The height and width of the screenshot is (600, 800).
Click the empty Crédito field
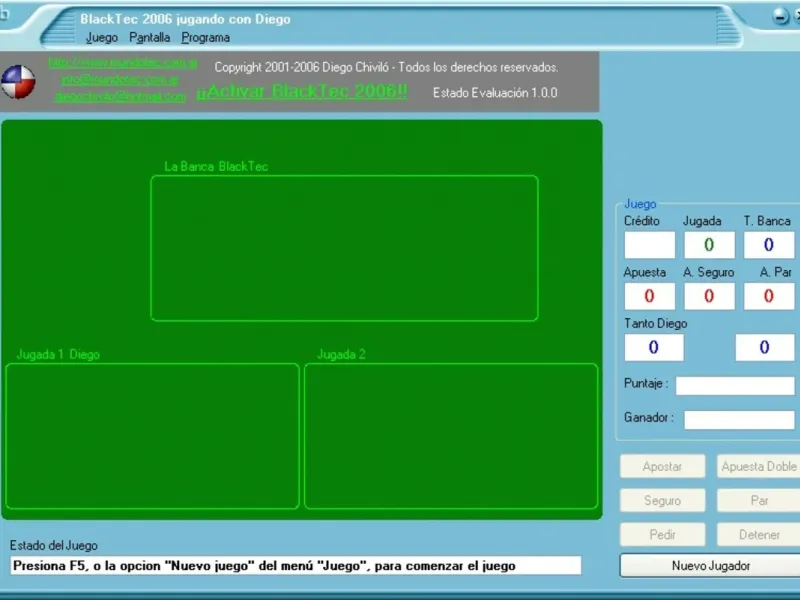[649, 245]
